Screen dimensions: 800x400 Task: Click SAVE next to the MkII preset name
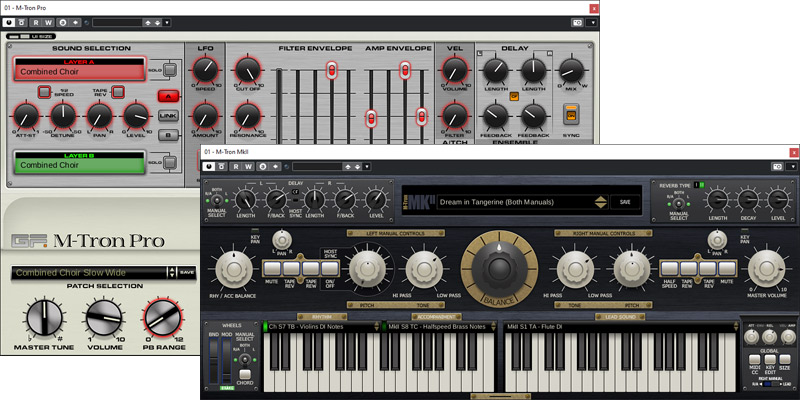tap(625, 201)
